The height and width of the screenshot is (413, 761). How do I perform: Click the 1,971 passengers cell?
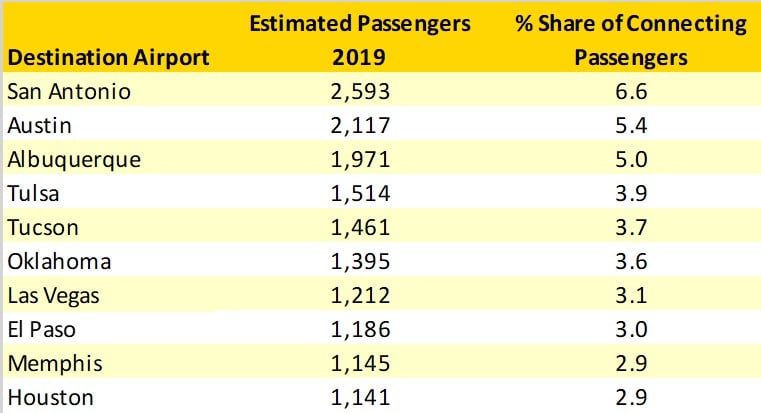click(360, 160)
